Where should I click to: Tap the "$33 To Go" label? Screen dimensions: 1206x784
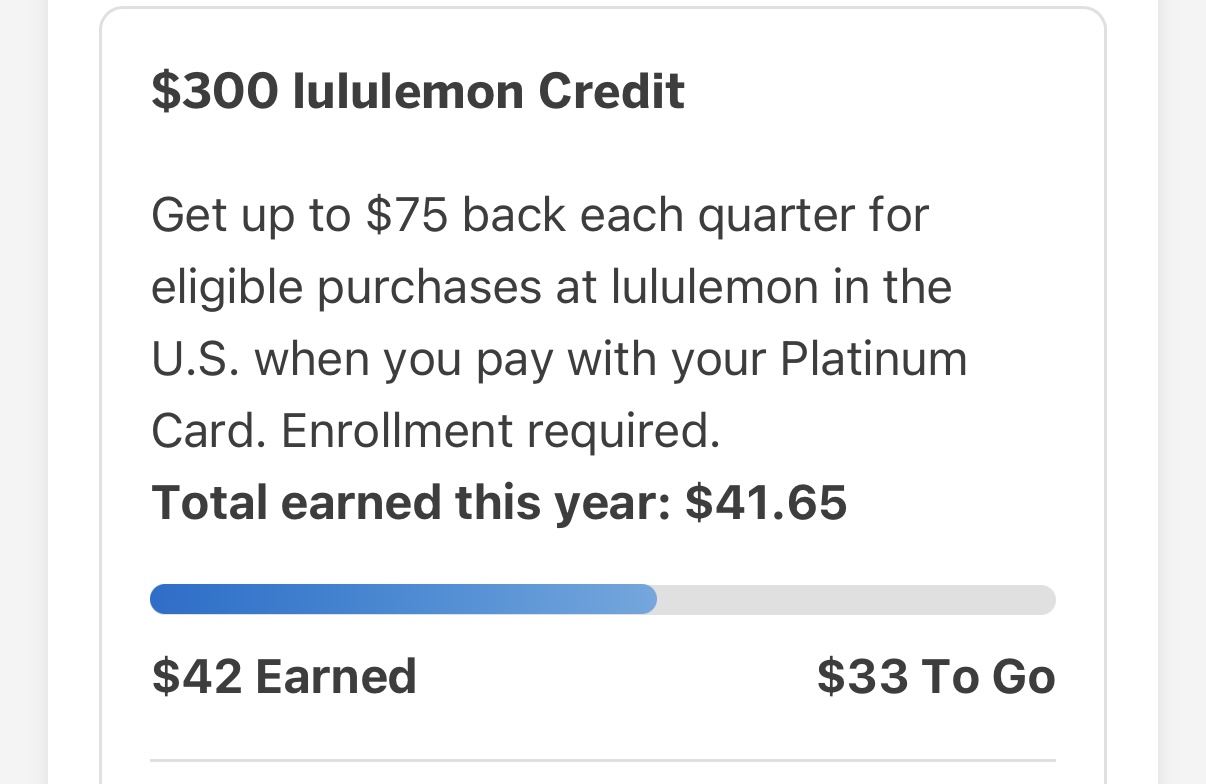[936, 677]
